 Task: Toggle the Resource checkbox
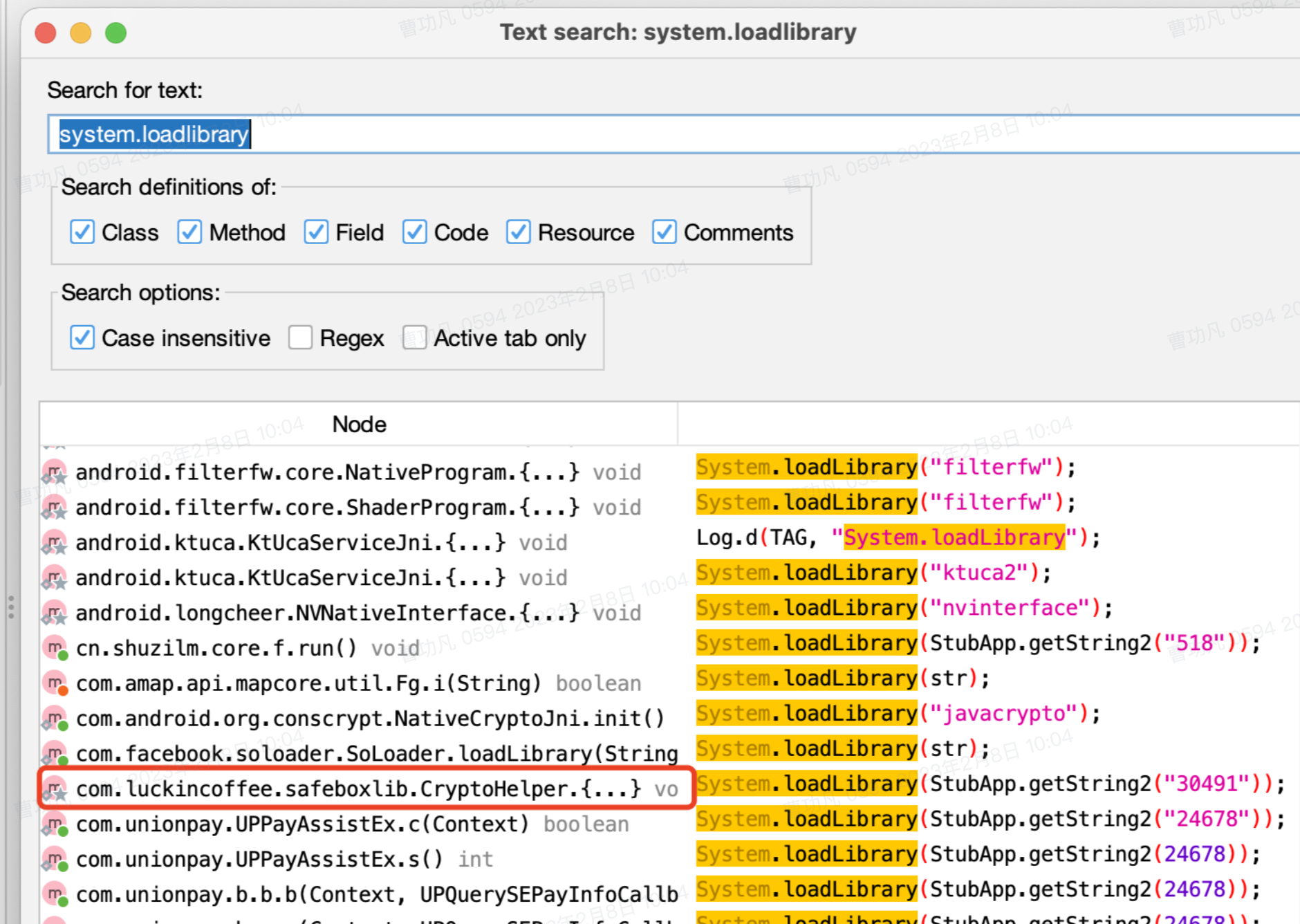pyautogui.click(x=519, y=232)
